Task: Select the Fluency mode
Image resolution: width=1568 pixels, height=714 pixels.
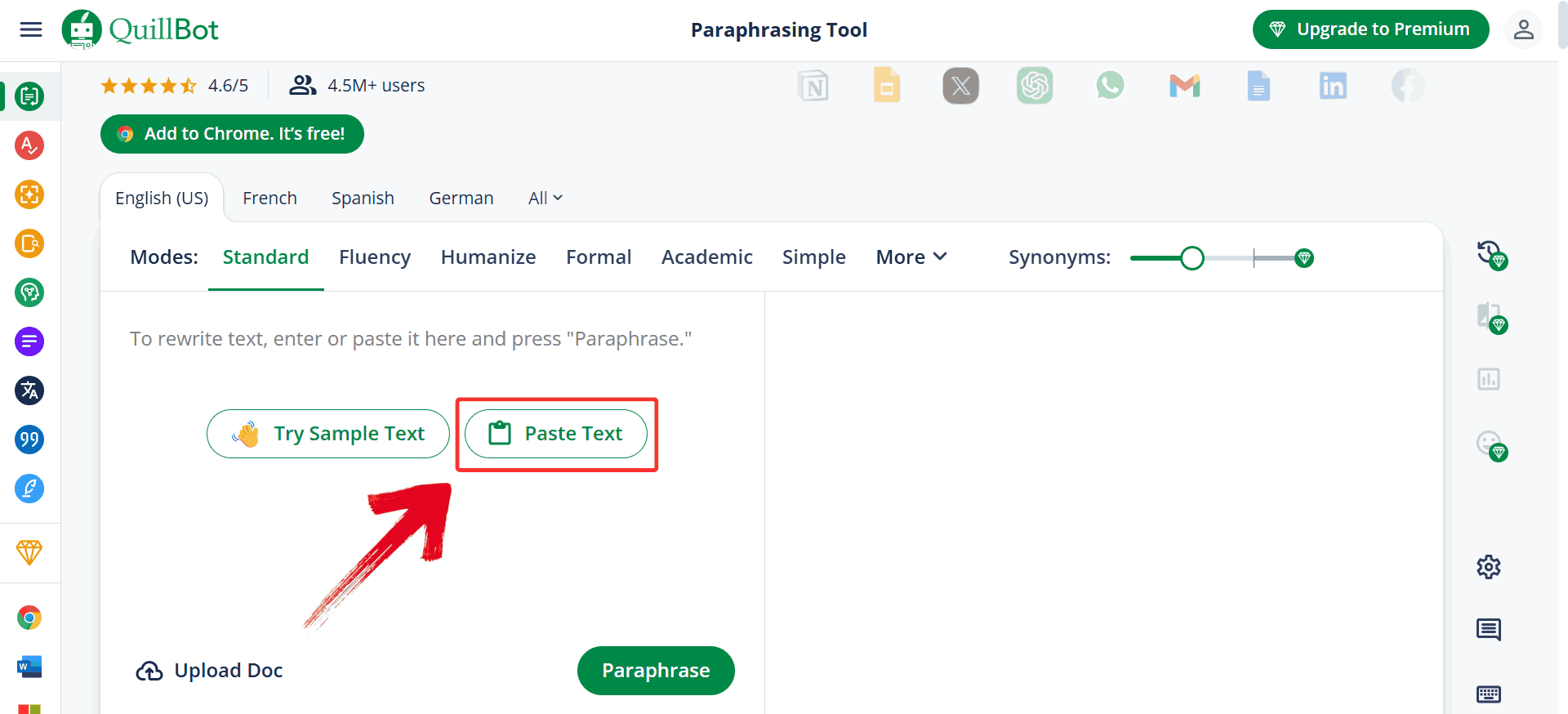Action: (x=375, y=257)
